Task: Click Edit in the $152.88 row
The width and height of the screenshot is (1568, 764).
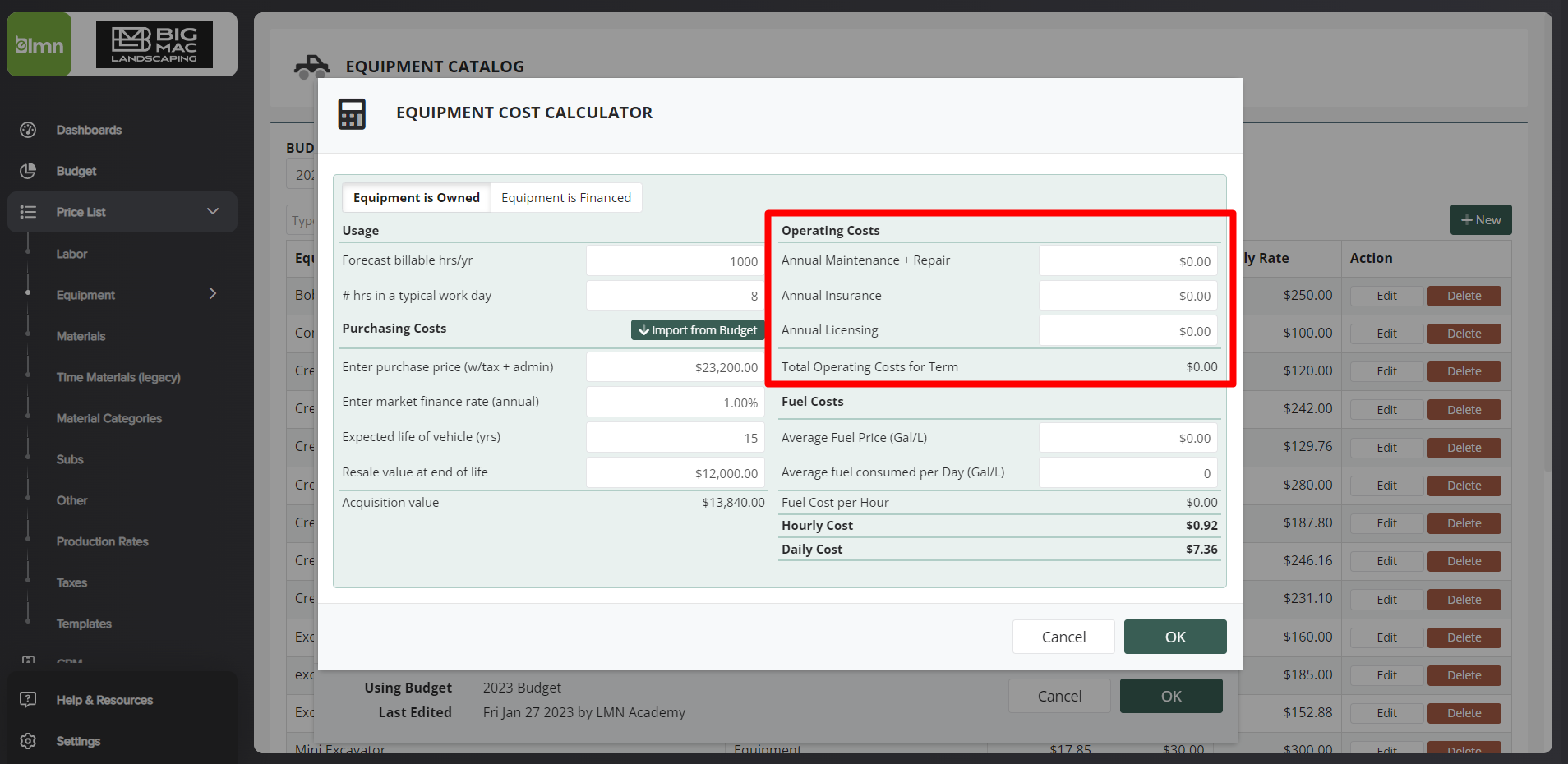Action: point(1387,713)
